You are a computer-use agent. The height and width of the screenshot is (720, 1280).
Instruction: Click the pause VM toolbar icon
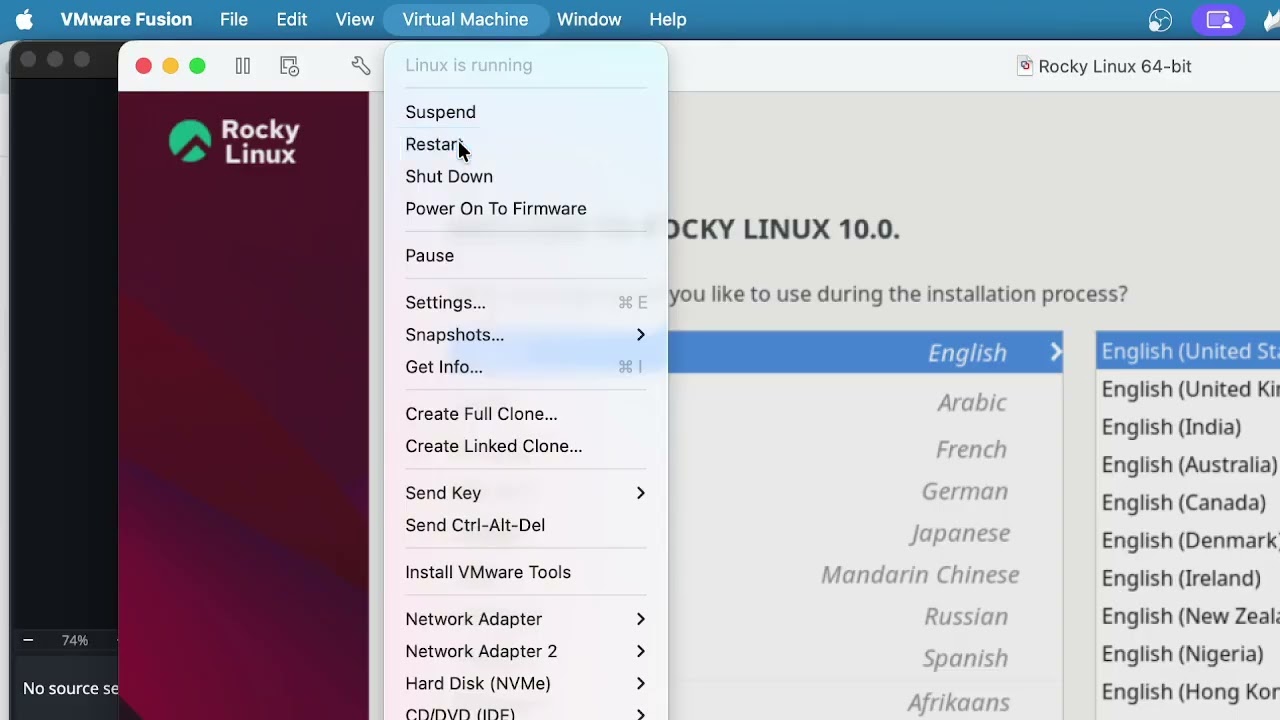pyautogui.click(x=243, y=66)
